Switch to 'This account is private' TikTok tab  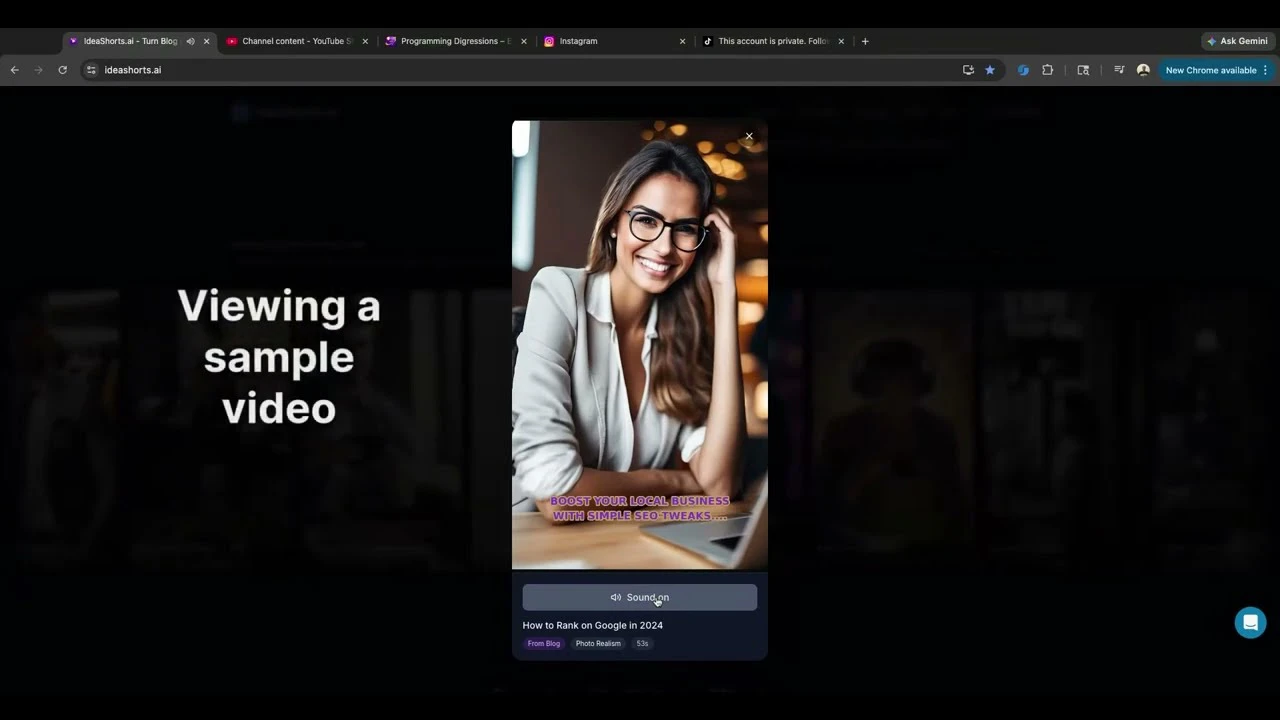click(773, 41)
